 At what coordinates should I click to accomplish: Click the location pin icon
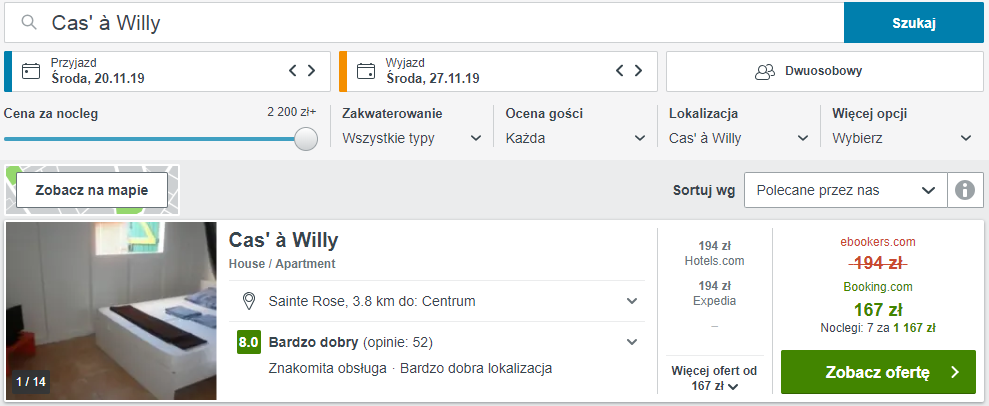[x=249, y=301]
